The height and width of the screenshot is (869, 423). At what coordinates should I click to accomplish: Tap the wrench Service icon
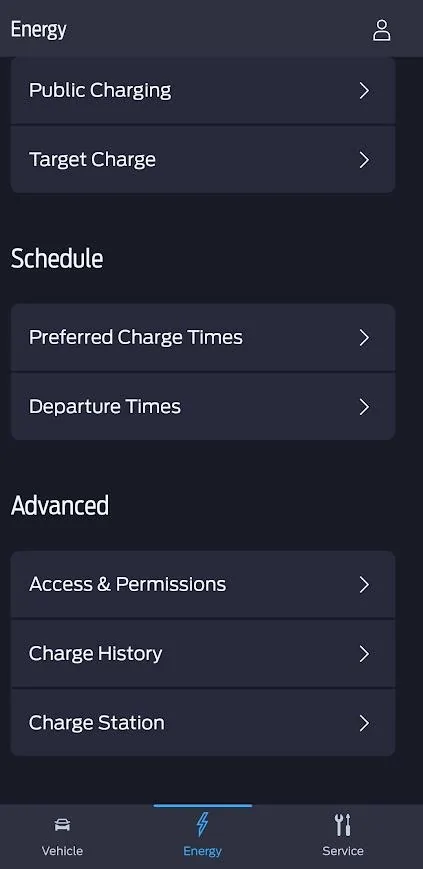pyautogui.click(x=343, y=825)
